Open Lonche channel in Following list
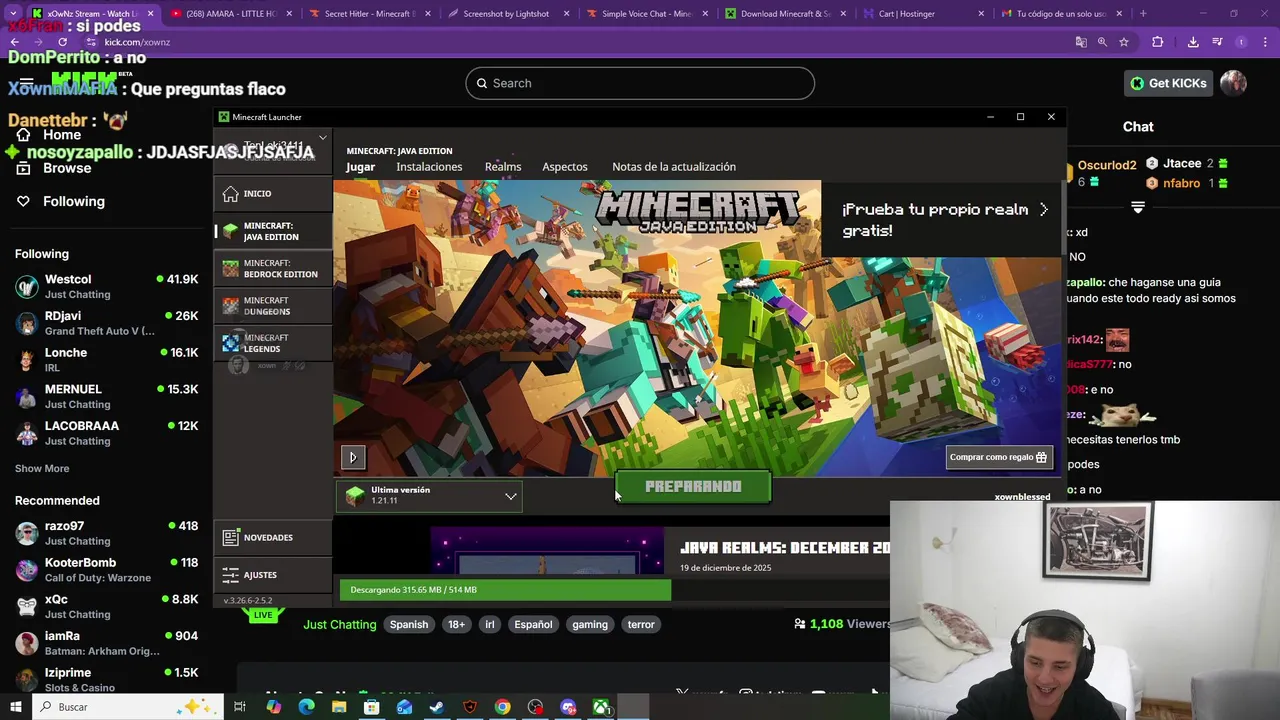The height and width of the screenshot is (720, 1280). pos(106,360)
